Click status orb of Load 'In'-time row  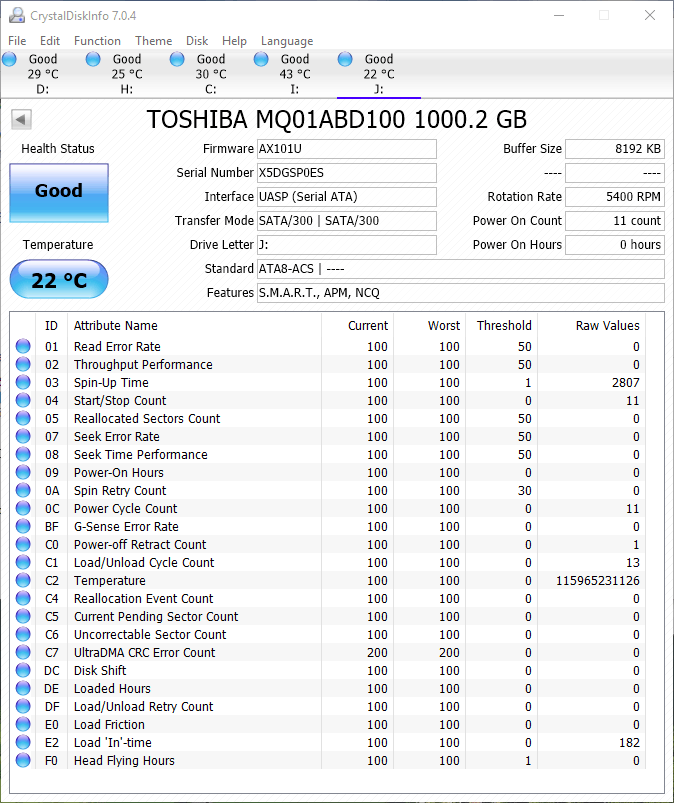(x=23, y=742)
